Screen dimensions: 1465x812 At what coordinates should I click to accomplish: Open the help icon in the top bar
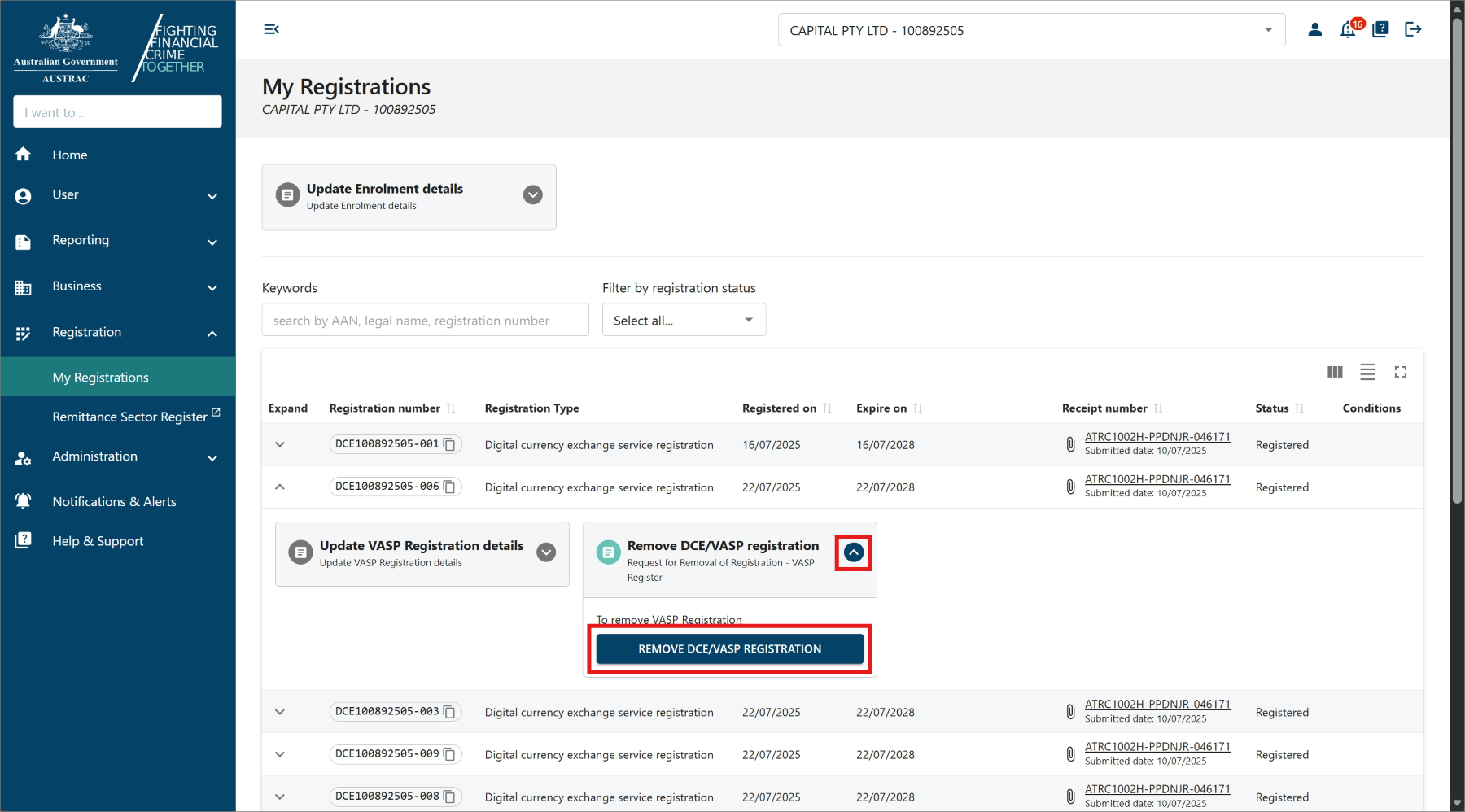point(1380,29)
